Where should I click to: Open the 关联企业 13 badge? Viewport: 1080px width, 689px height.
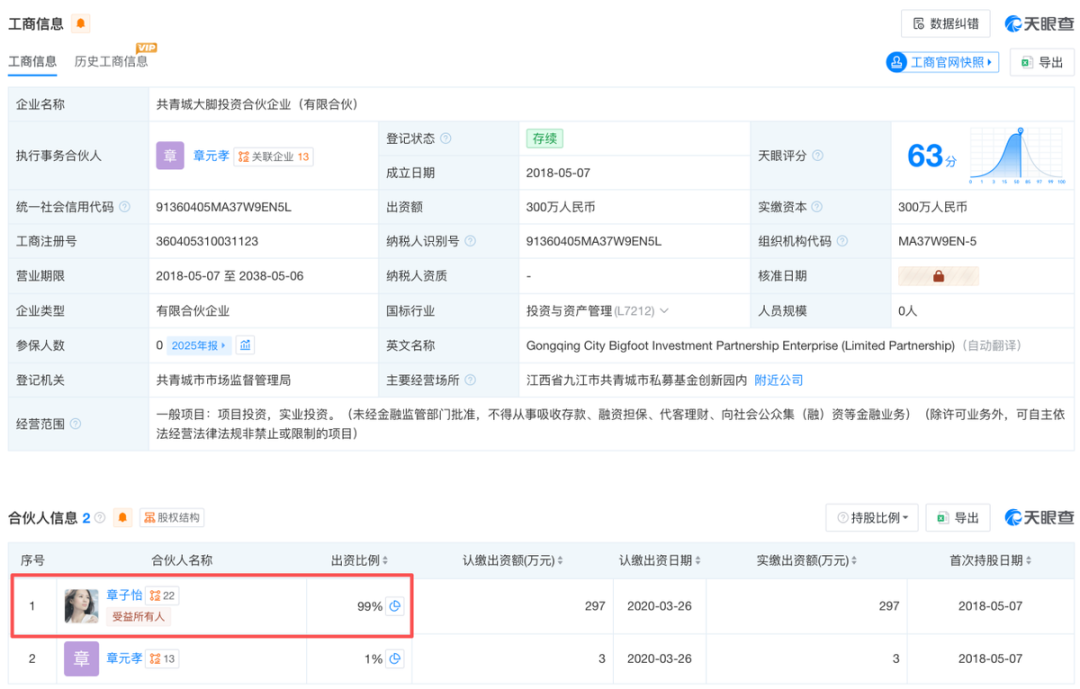tap(273, 156)
